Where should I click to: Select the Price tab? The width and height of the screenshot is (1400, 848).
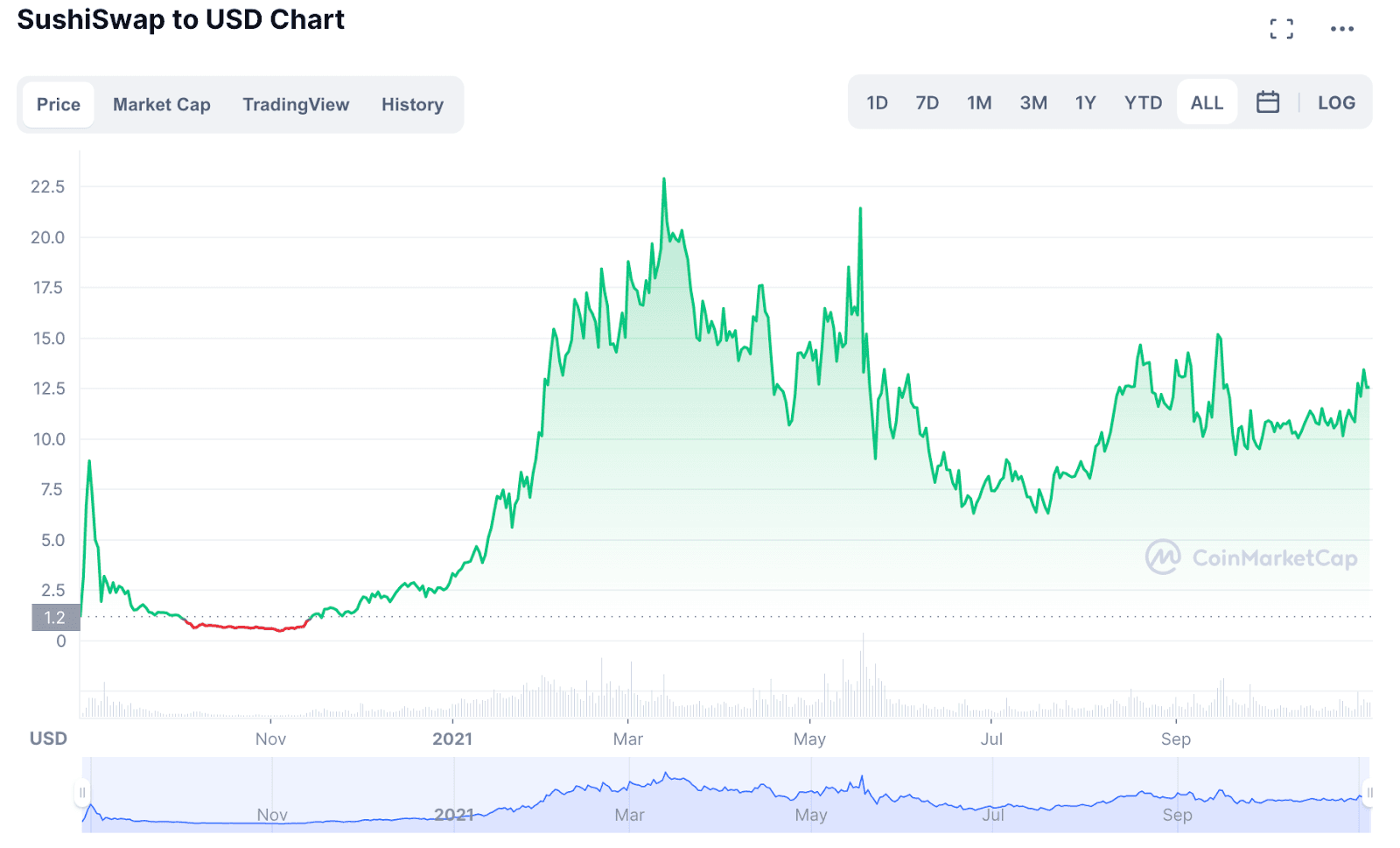coord(59,104)
